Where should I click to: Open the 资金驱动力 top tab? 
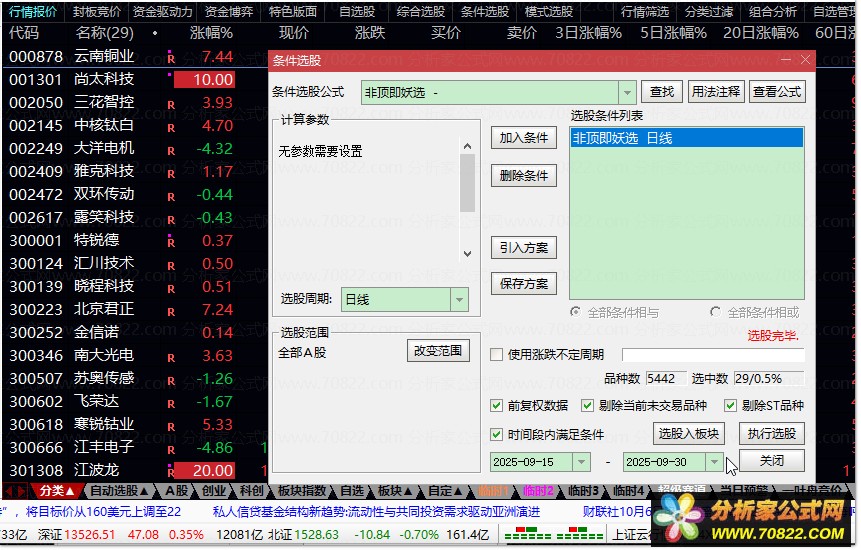163,12
